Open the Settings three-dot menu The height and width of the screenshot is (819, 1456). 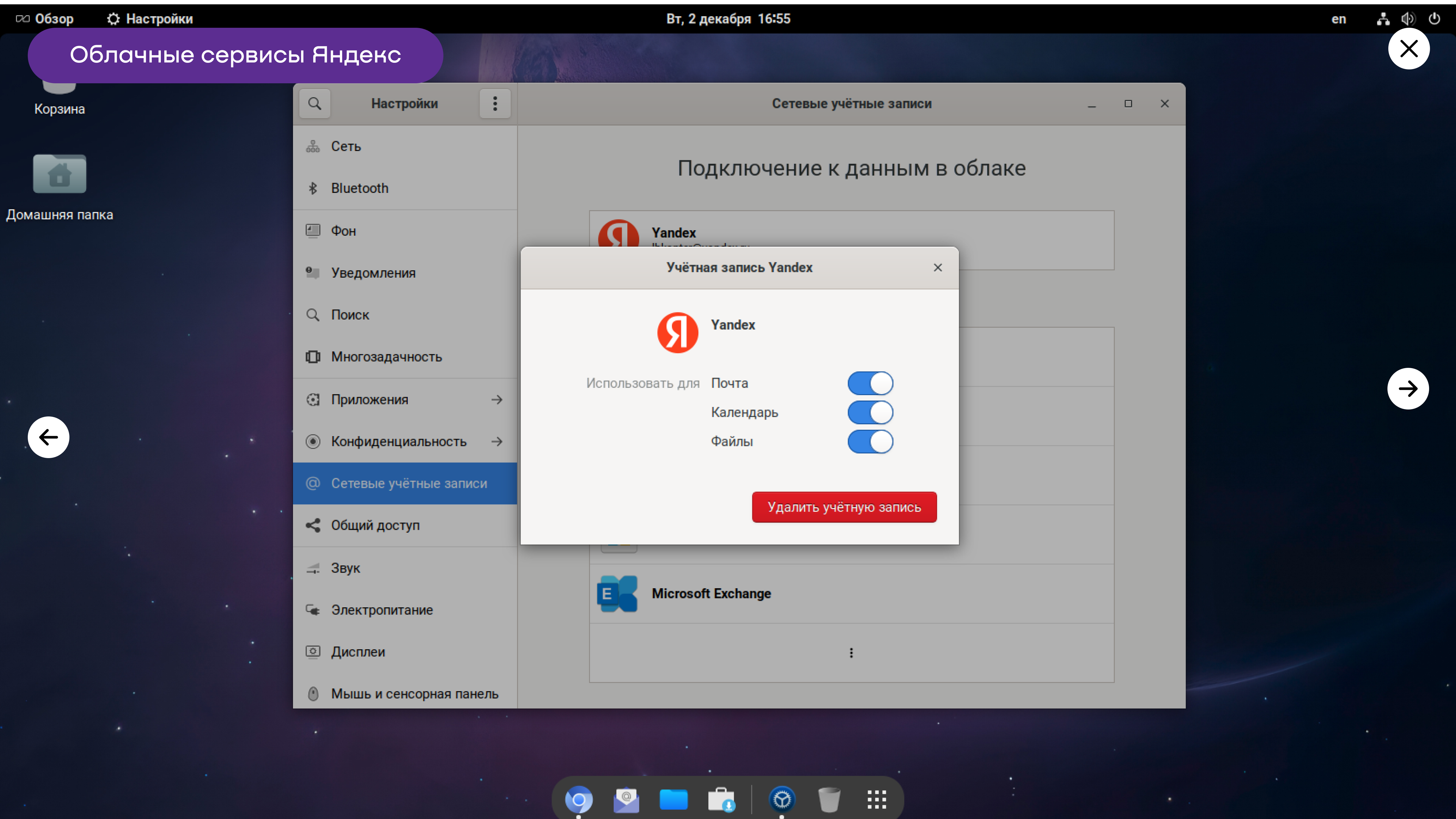coord(495,104)
